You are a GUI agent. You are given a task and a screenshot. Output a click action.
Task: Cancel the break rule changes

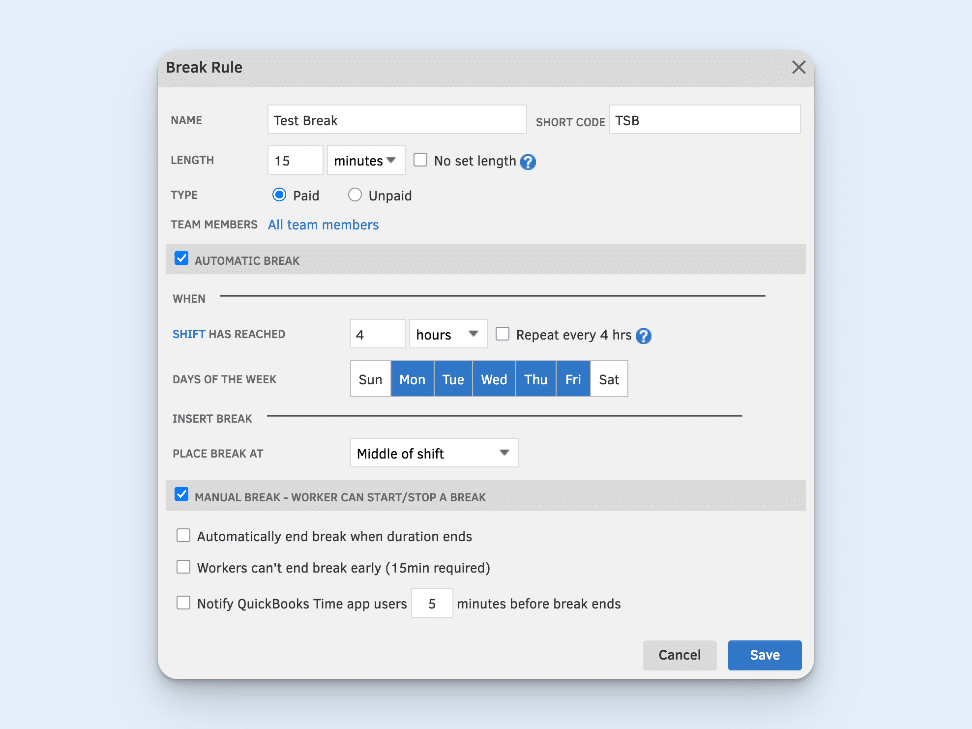pos(679,655)
